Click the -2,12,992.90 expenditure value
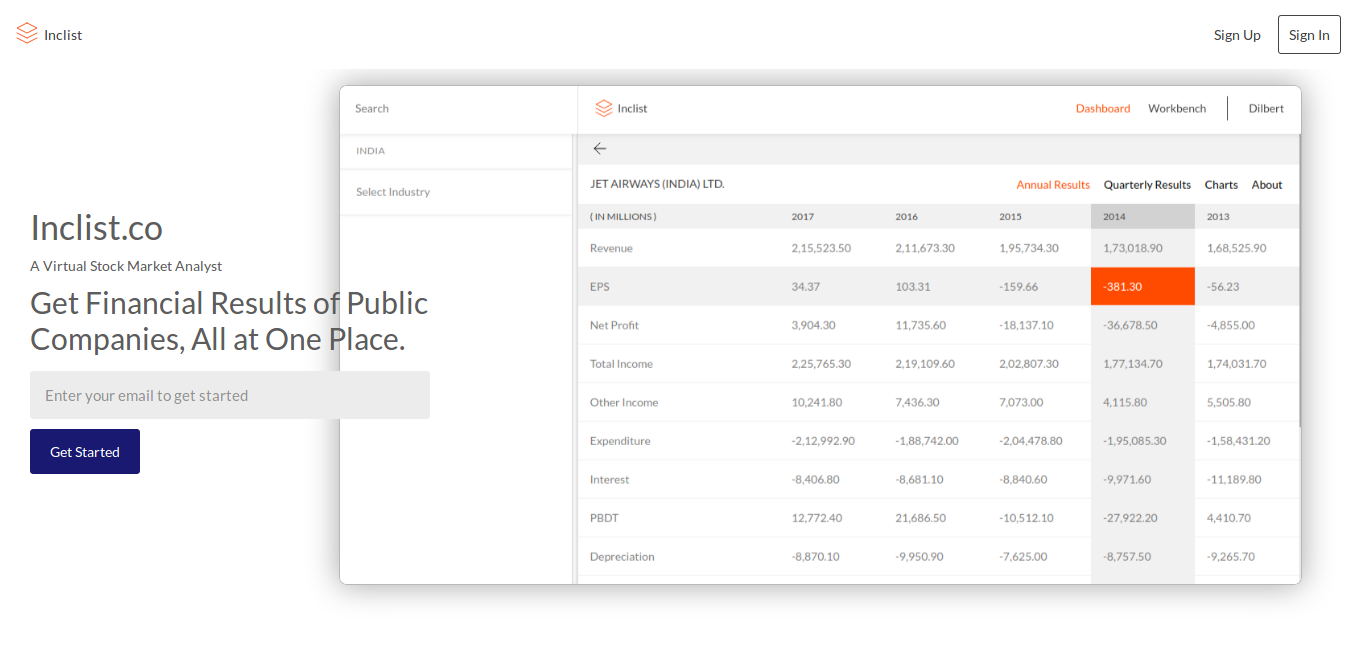This screenshot has height=670, width=1366. (x=823, y=441)
